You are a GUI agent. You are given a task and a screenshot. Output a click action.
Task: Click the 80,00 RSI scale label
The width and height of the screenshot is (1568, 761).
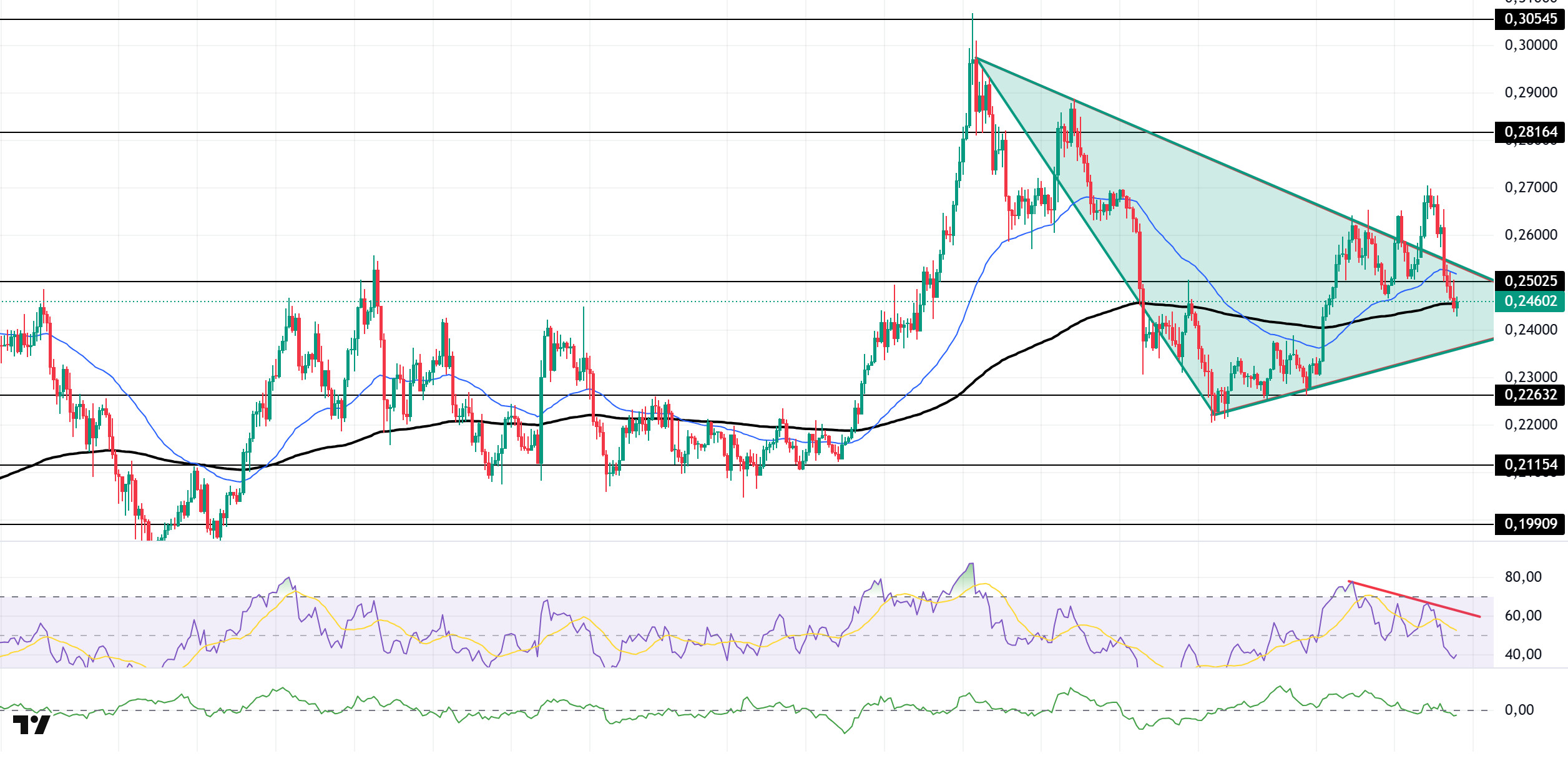click(1522, 577)
